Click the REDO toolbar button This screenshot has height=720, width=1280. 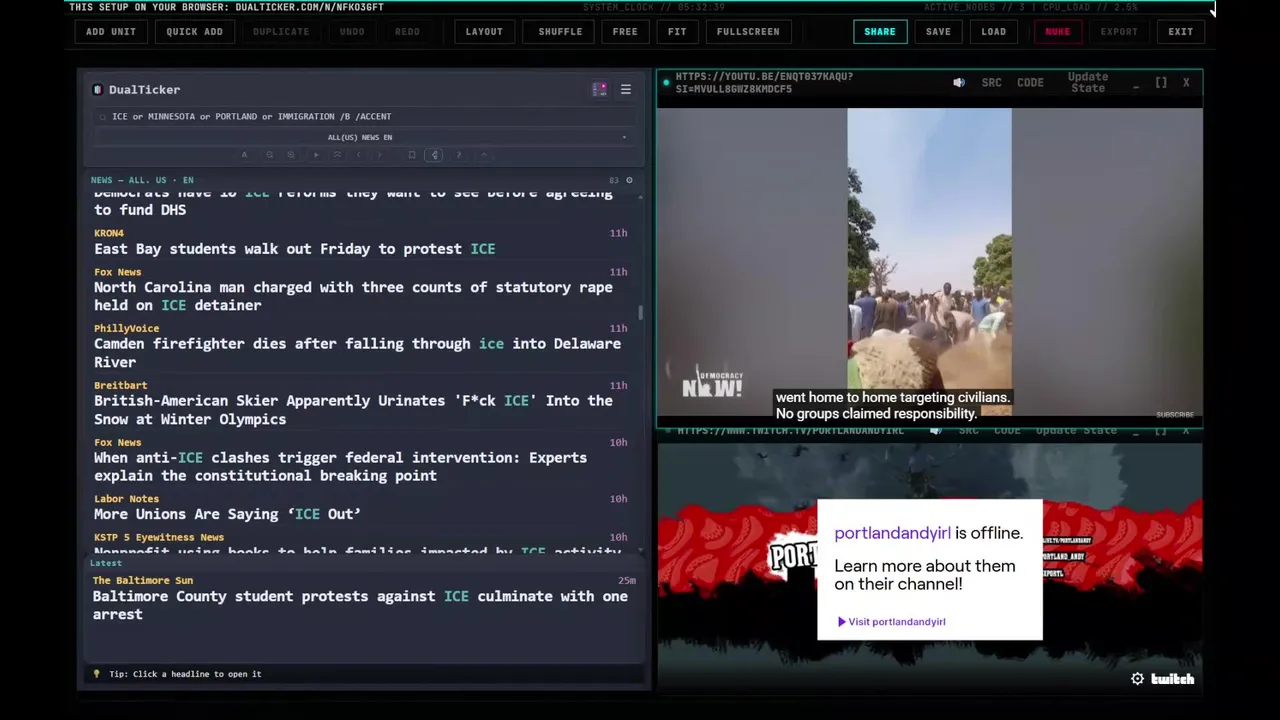pyautogui.click(x=407, y=31)
